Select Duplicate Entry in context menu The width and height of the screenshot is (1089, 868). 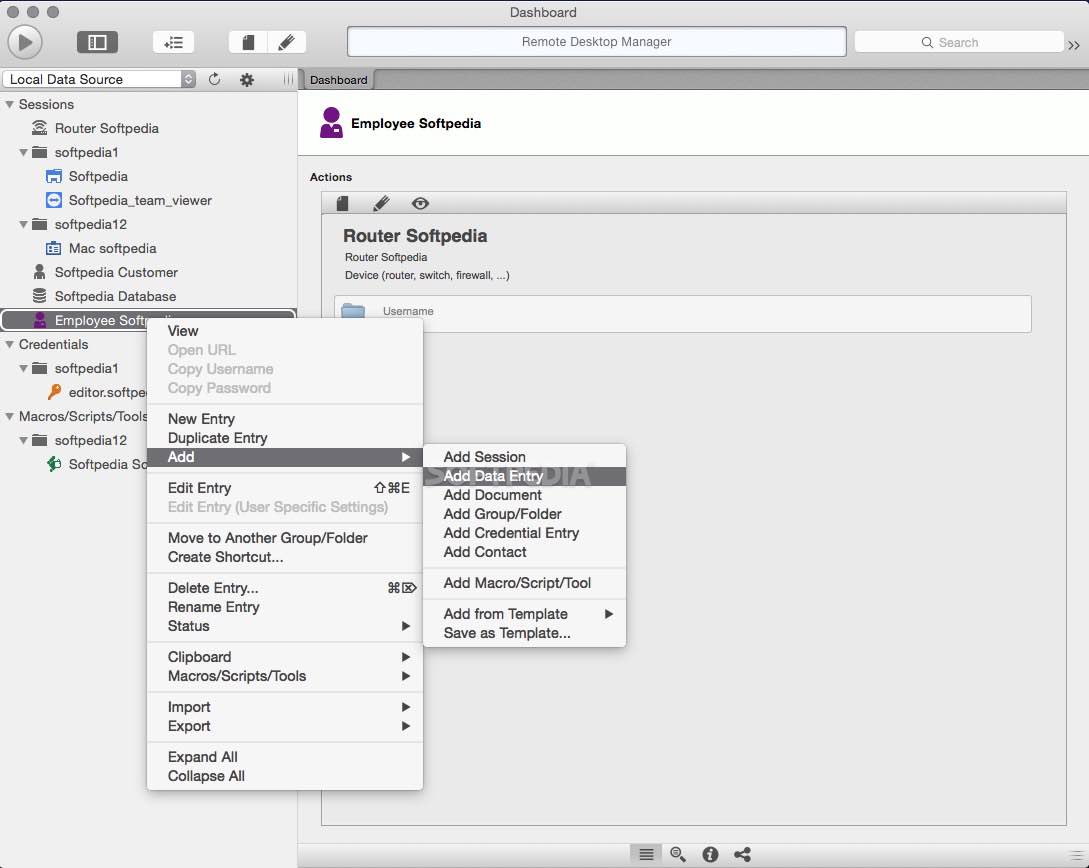pos(285,438)
